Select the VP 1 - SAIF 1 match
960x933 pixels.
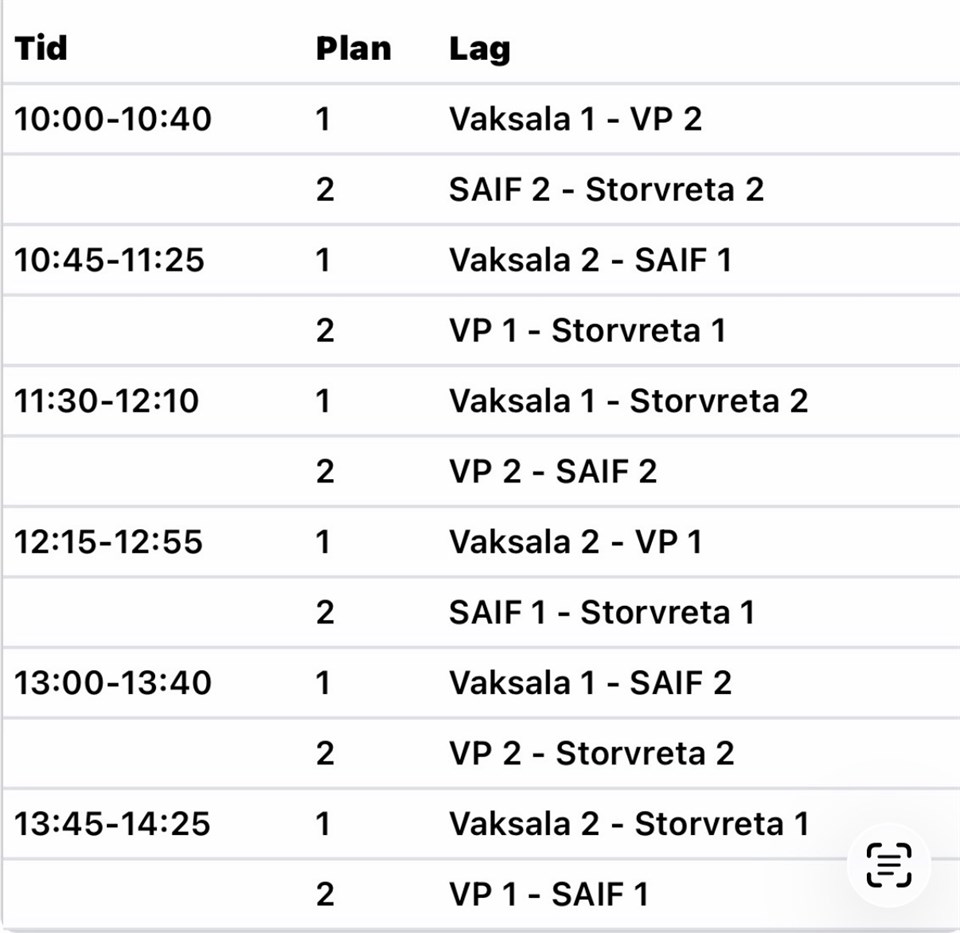(x=549, y=894)
